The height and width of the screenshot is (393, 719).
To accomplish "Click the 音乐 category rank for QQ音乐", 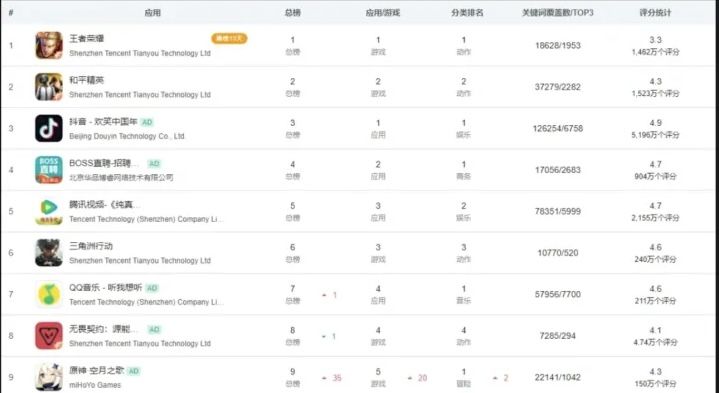I will point(464,301).
